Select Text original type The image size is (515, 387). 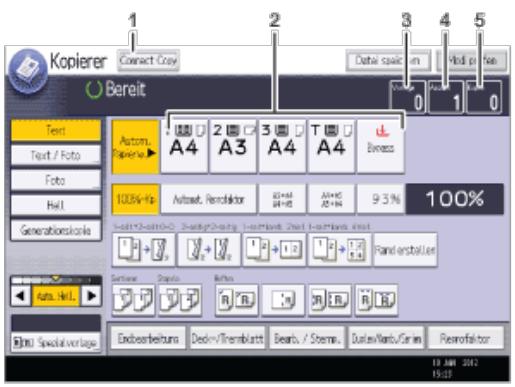(x=56, y=130)
